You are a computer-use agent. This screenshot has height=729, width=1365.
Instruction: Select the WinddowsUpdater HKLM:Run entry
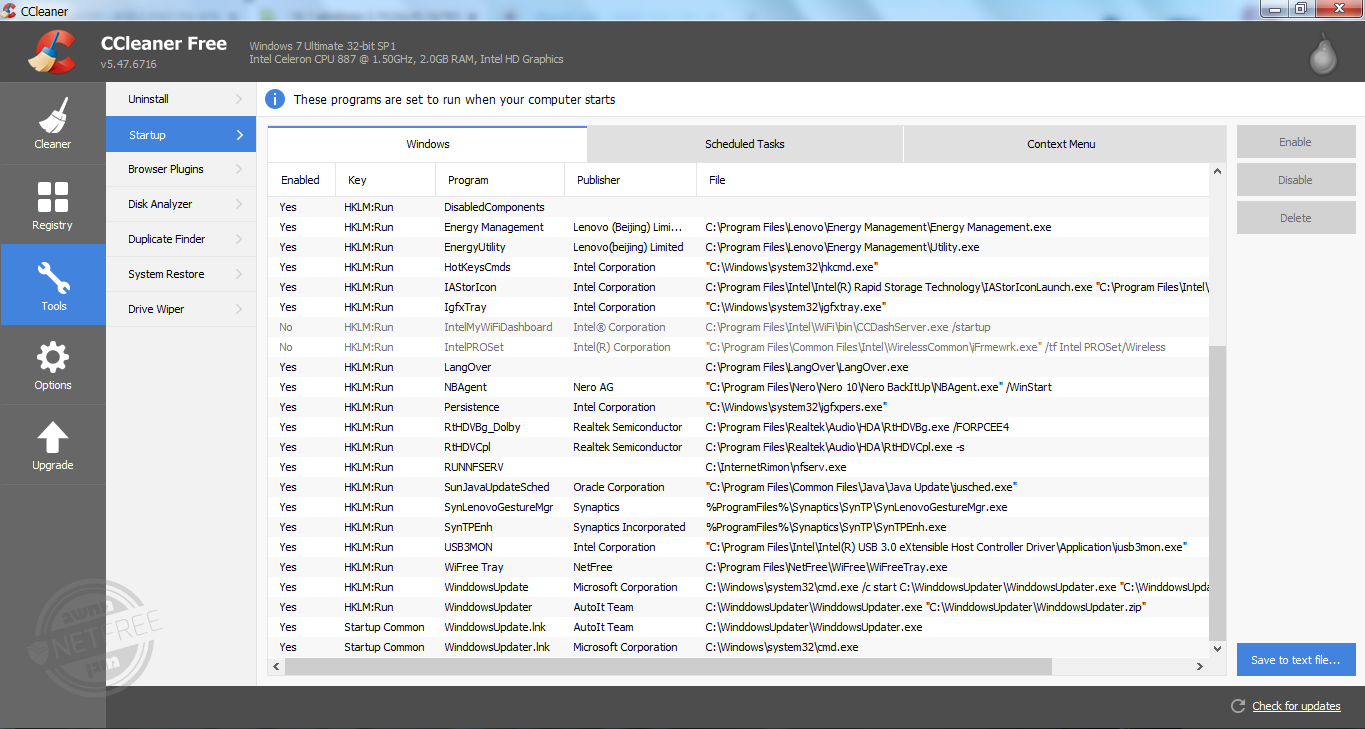click(x=739, y=607)
